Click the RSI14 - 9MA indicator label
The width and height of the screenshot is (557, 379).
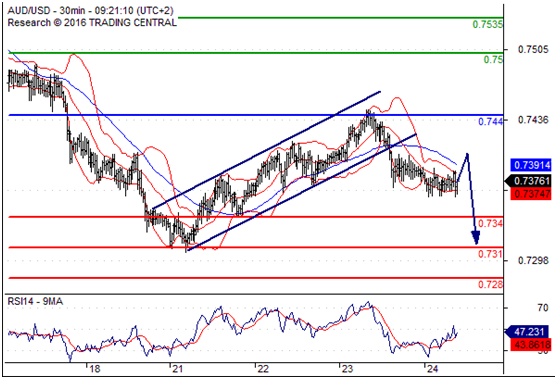[x=35, y=302]
